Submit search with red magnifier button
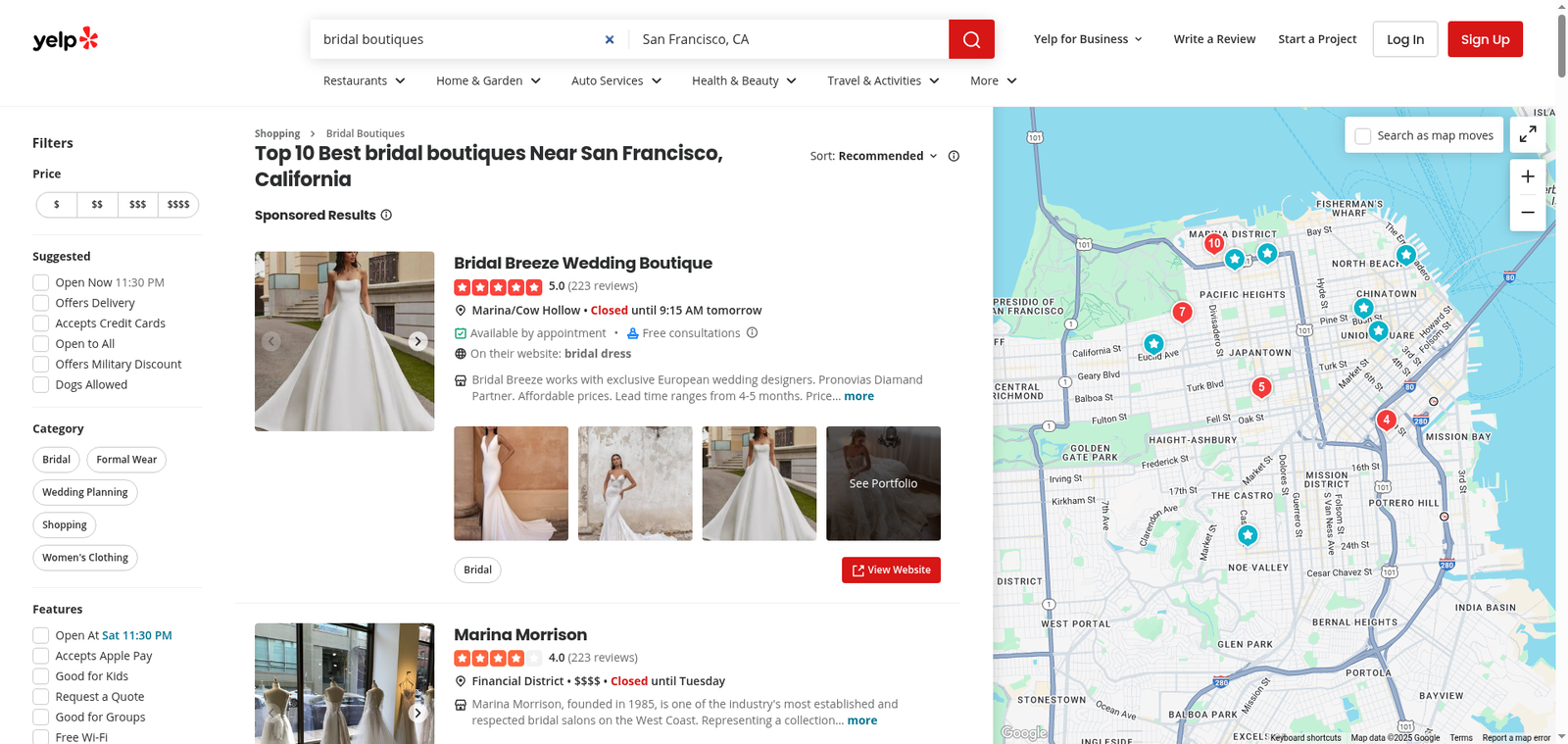The height and width of the screenshot is (744, 1568). pos(971,39)
